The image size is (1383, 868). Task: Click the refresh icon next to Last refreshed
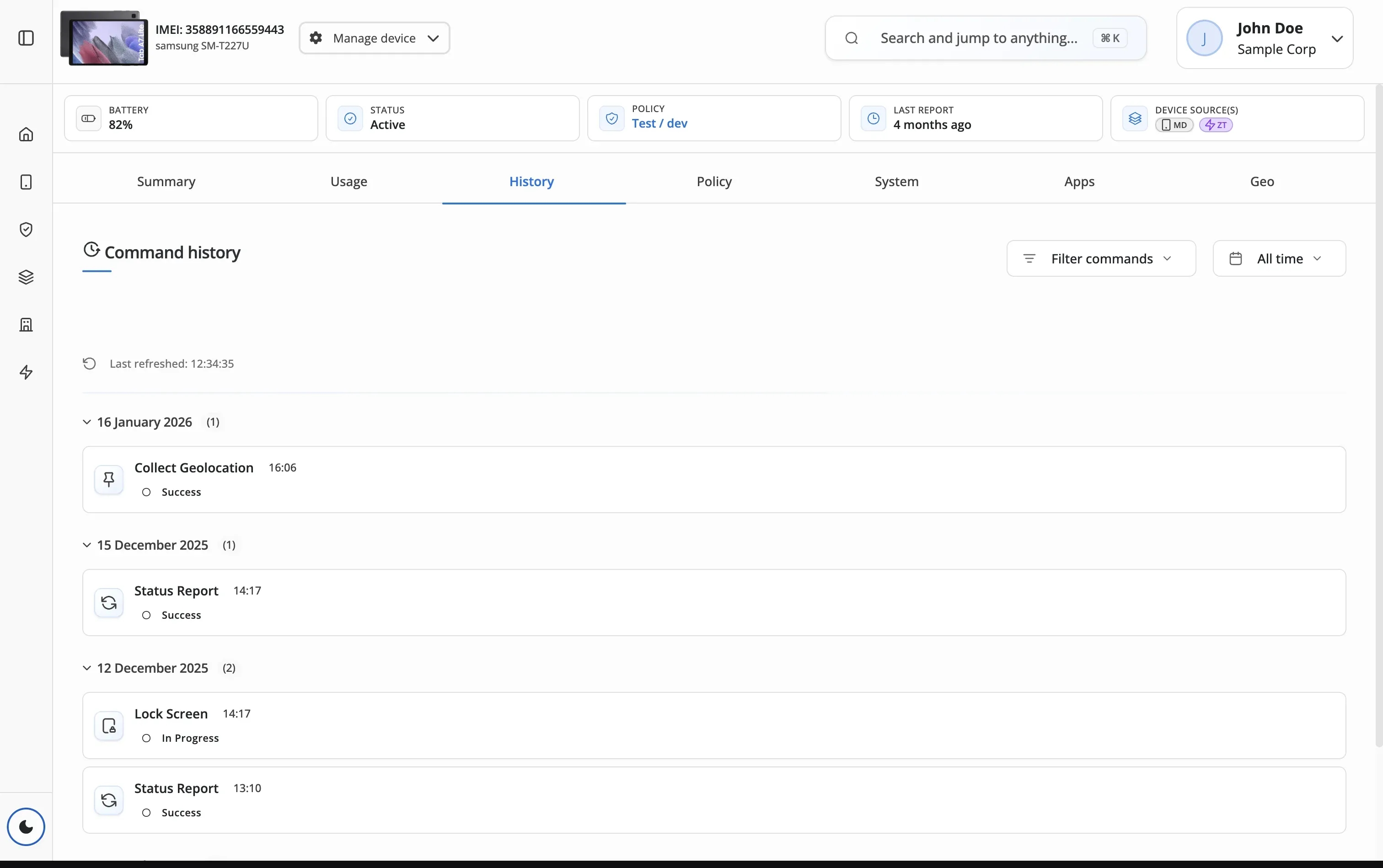tap(89, 364)
